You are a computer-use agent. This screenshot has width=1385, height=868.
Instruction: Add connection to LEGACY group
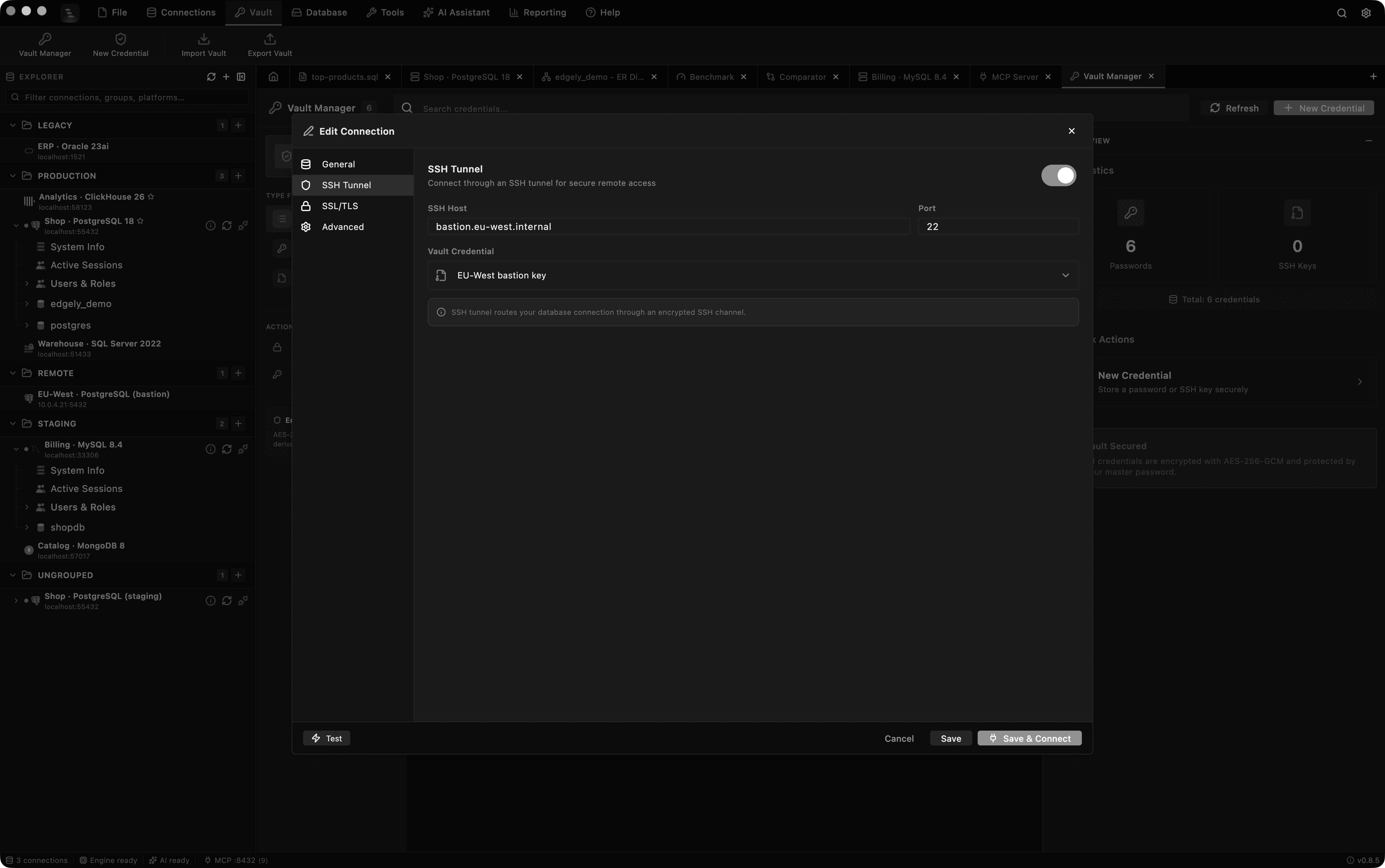[x=238, y=125]
